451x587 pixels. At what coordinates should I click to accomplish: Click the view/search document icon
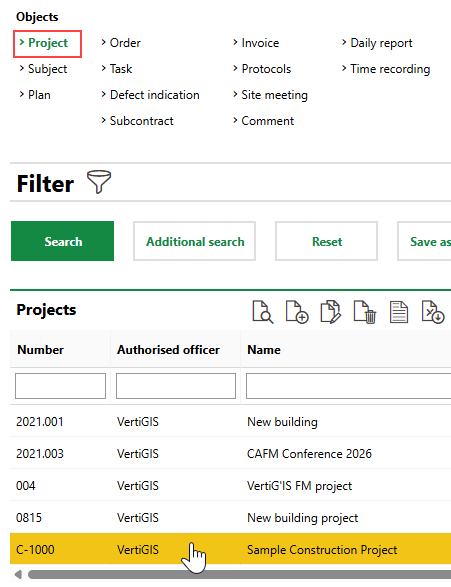tap(263, 311)
